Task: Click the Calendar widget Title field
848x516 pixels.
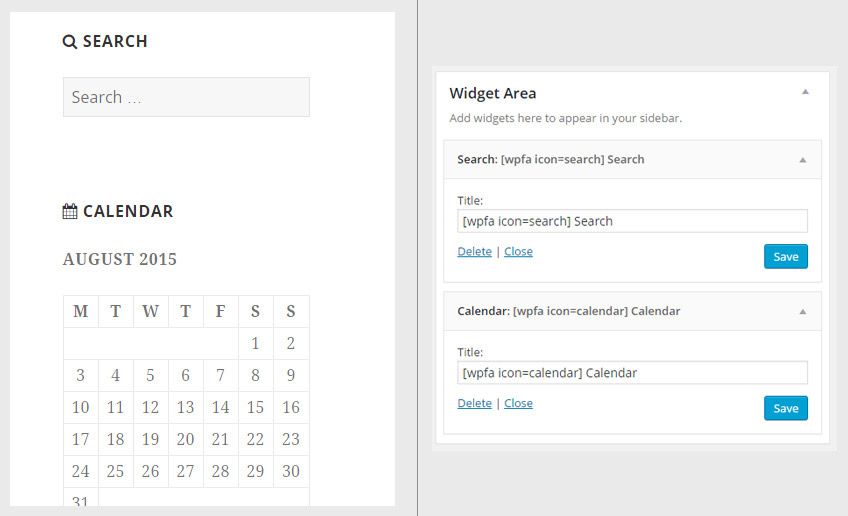Action: tap(632, 373)
